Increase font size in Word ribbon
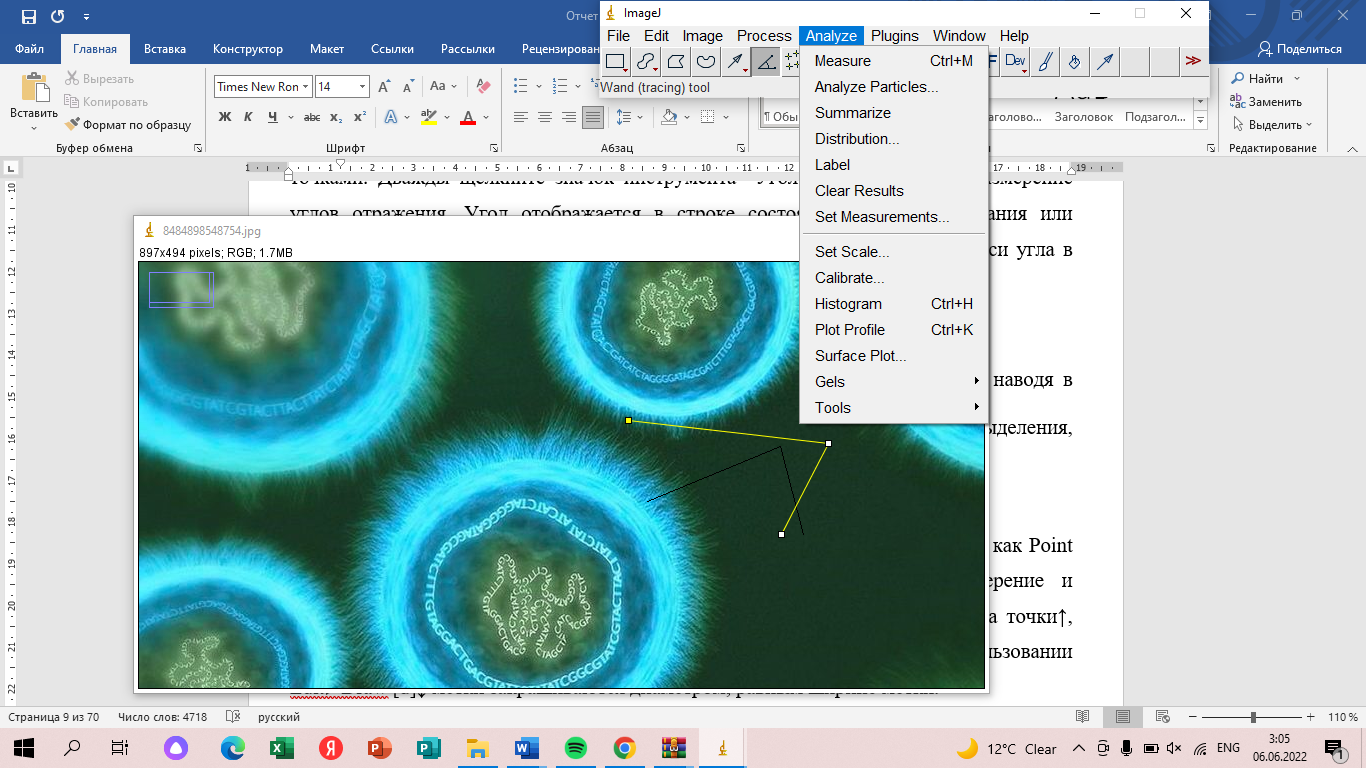 point(386,87)
